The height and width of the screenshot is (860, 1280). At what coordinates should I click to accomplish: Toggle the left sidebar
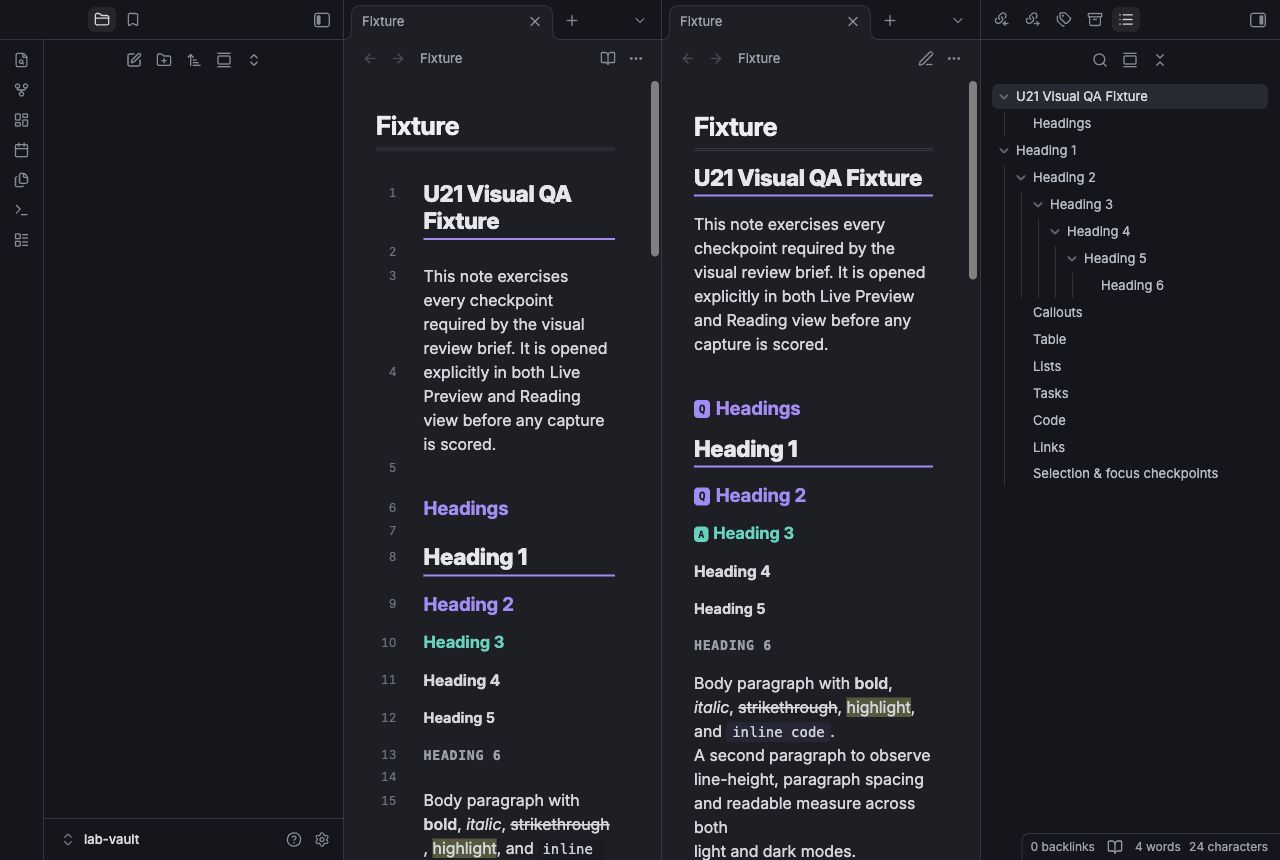point(322,20)
